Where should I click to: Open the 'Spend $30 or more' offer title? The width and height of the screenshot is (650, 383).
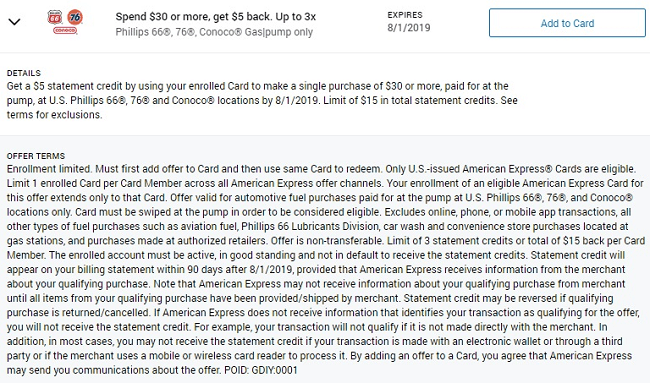(216, 17)
